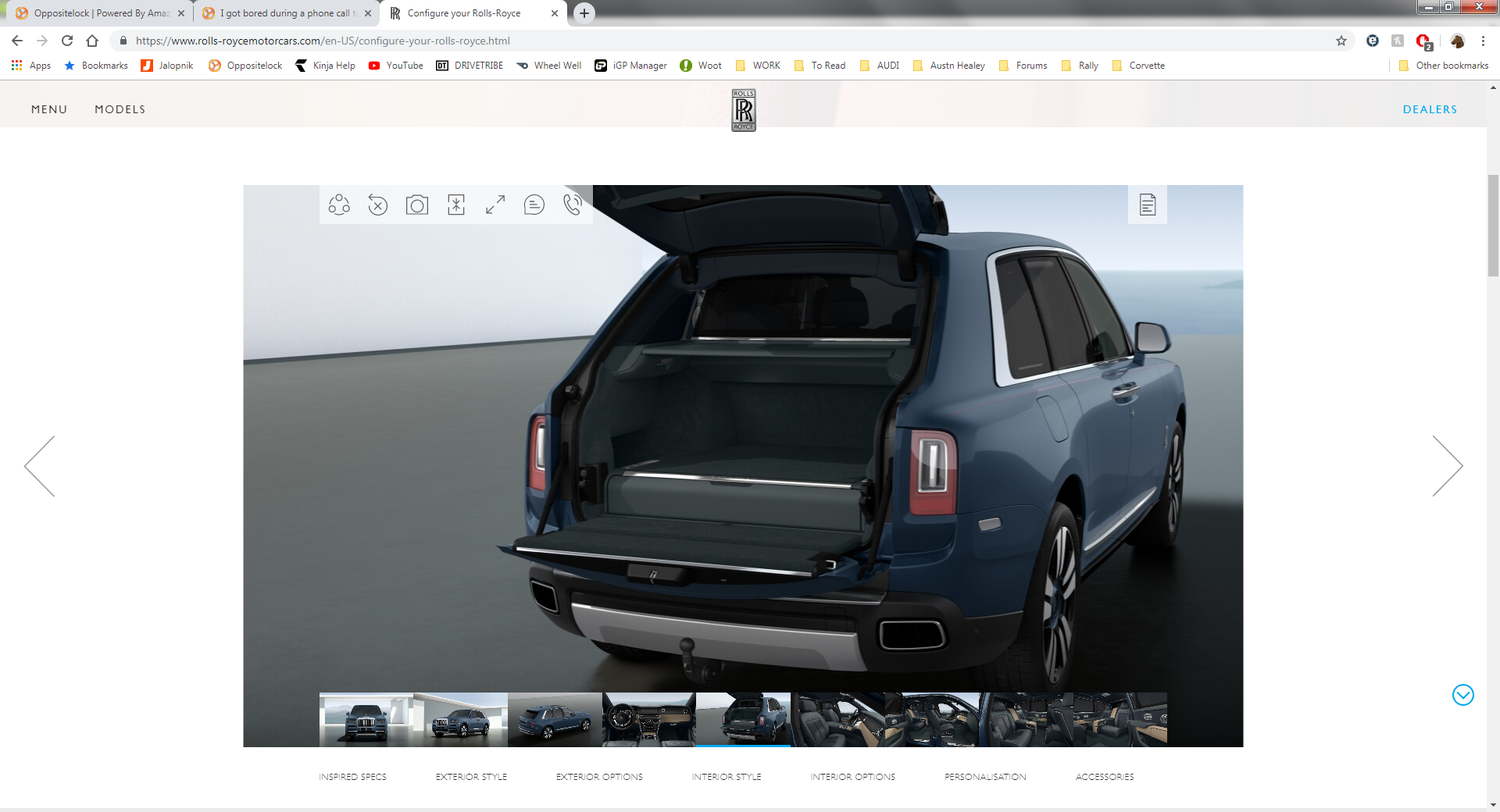Screen dimensions: 1500x812
Task: Click the blue circular down chevron
Action: click(x=1463, y=695)
